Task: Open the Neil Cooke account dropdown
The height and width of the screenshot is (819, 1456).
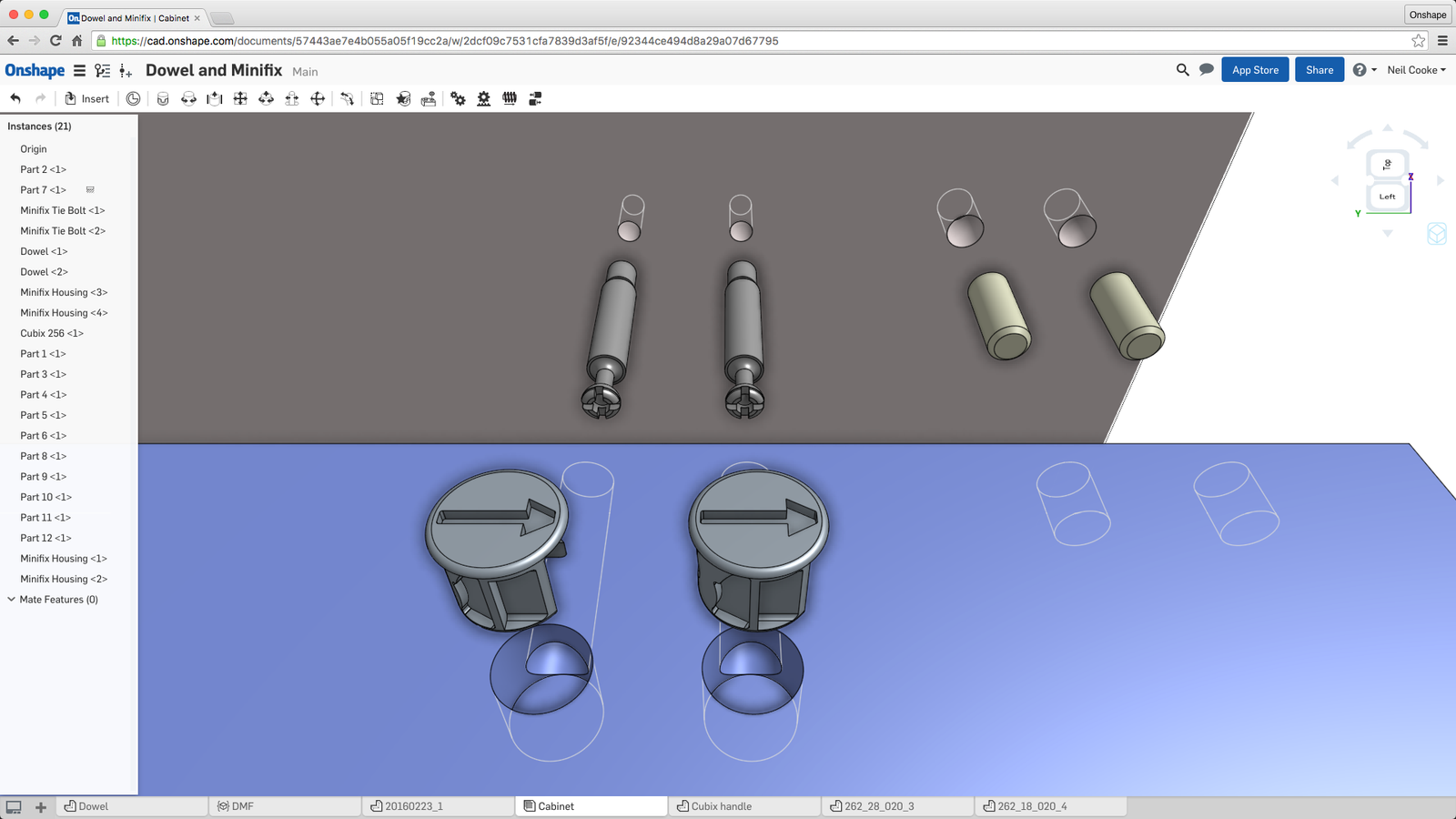Action: tap(1416, 70)
